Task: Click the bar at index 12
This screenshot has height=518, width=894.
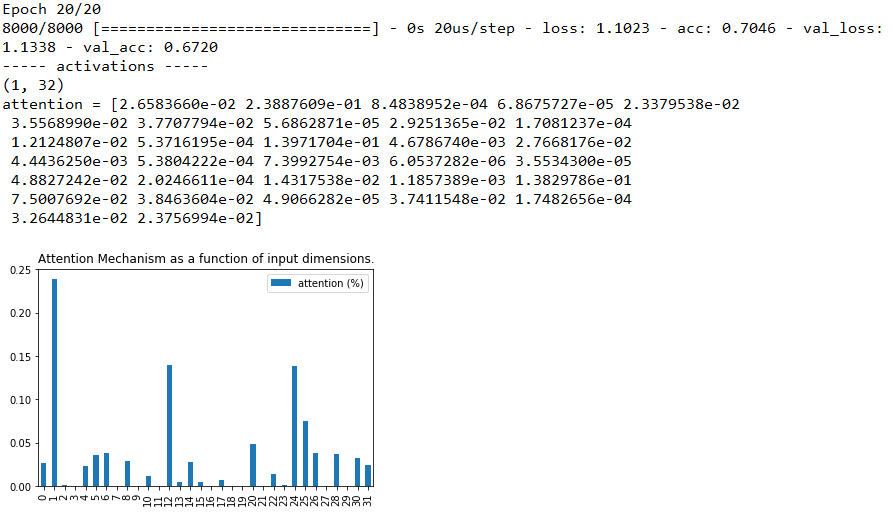Action: point(169,426)
